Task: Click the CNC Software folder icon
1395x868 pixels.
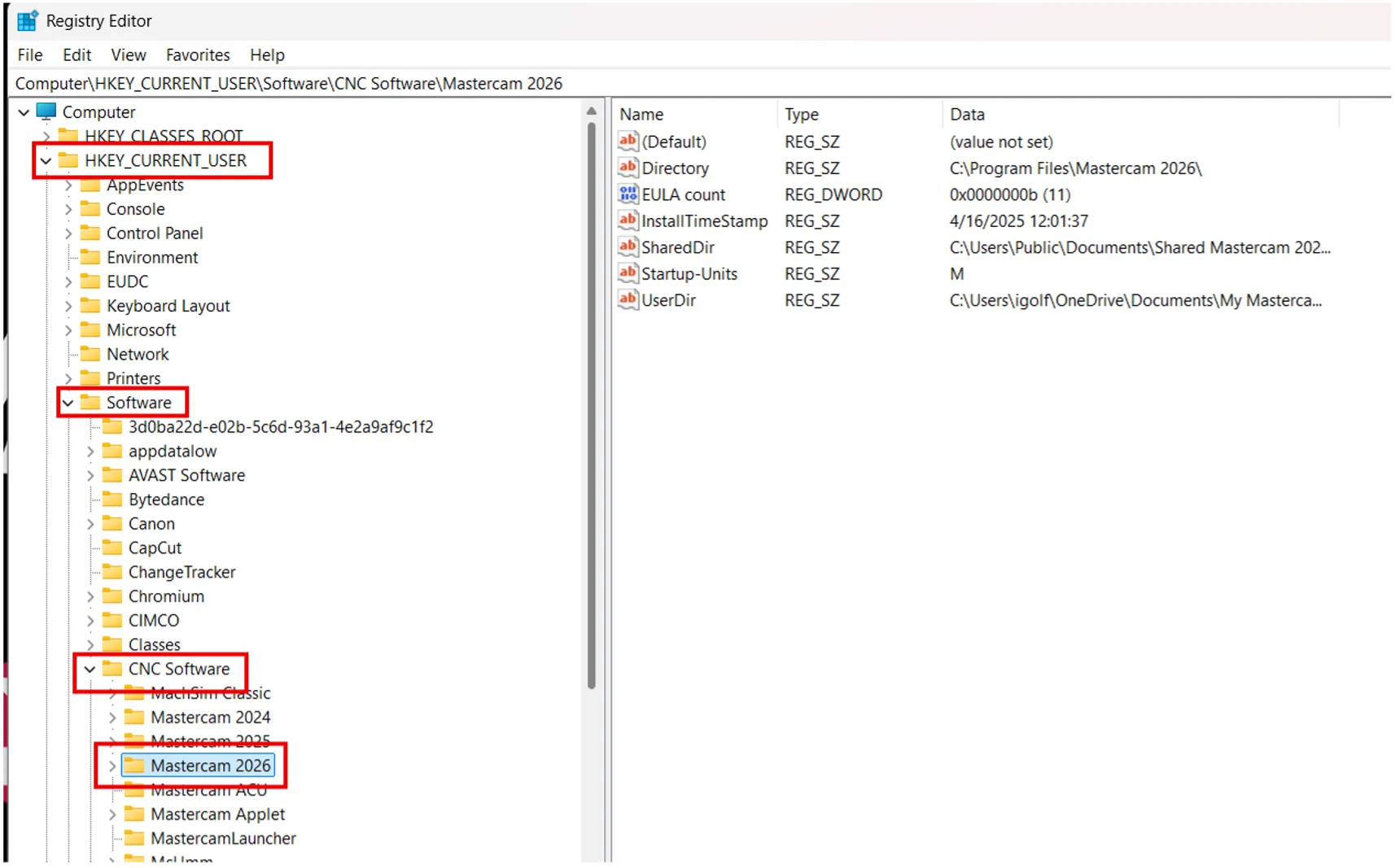Action: point(112,669)
